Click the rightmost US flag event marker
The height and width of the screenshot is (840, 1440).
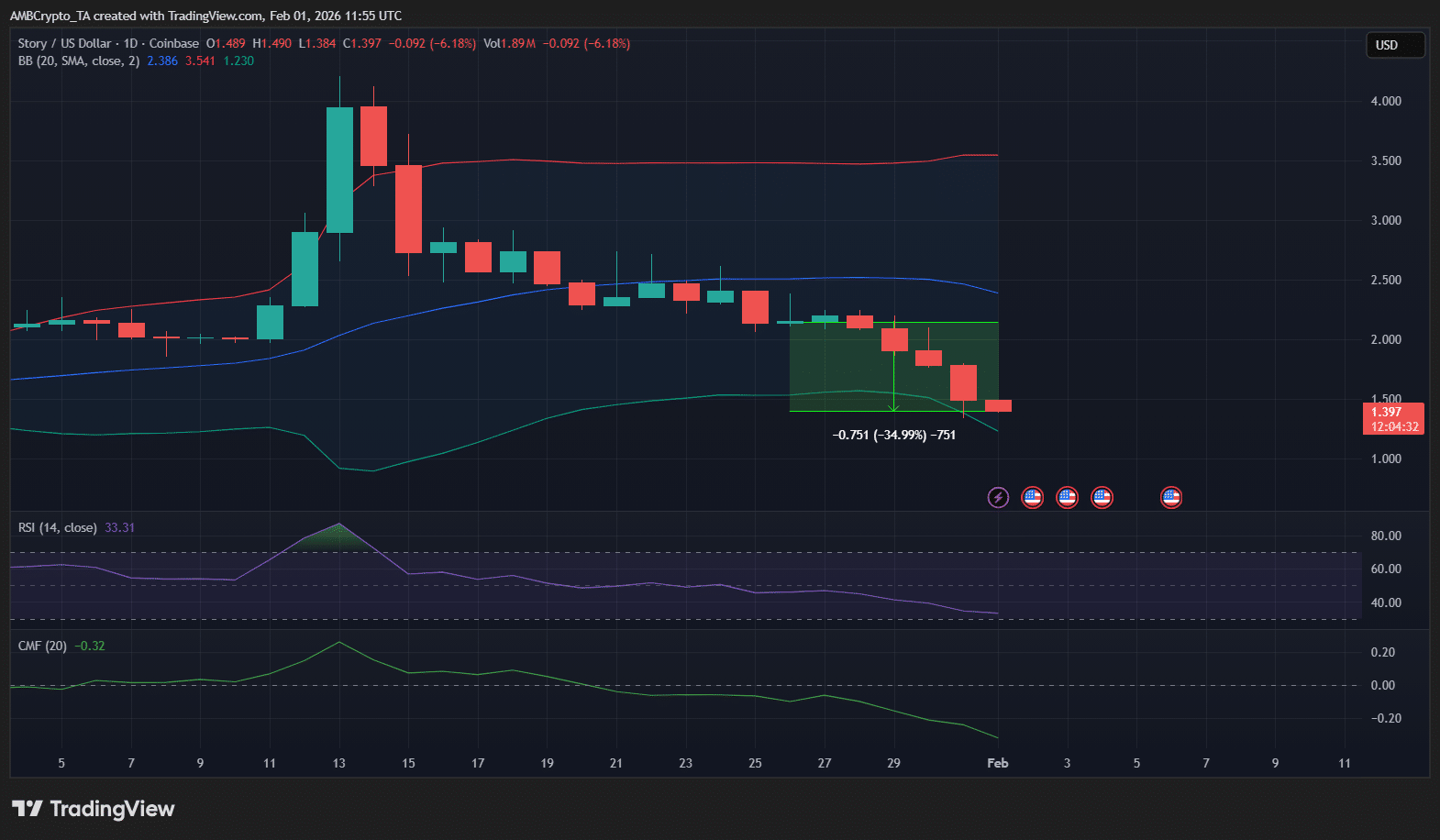[x=1171, y=497]
